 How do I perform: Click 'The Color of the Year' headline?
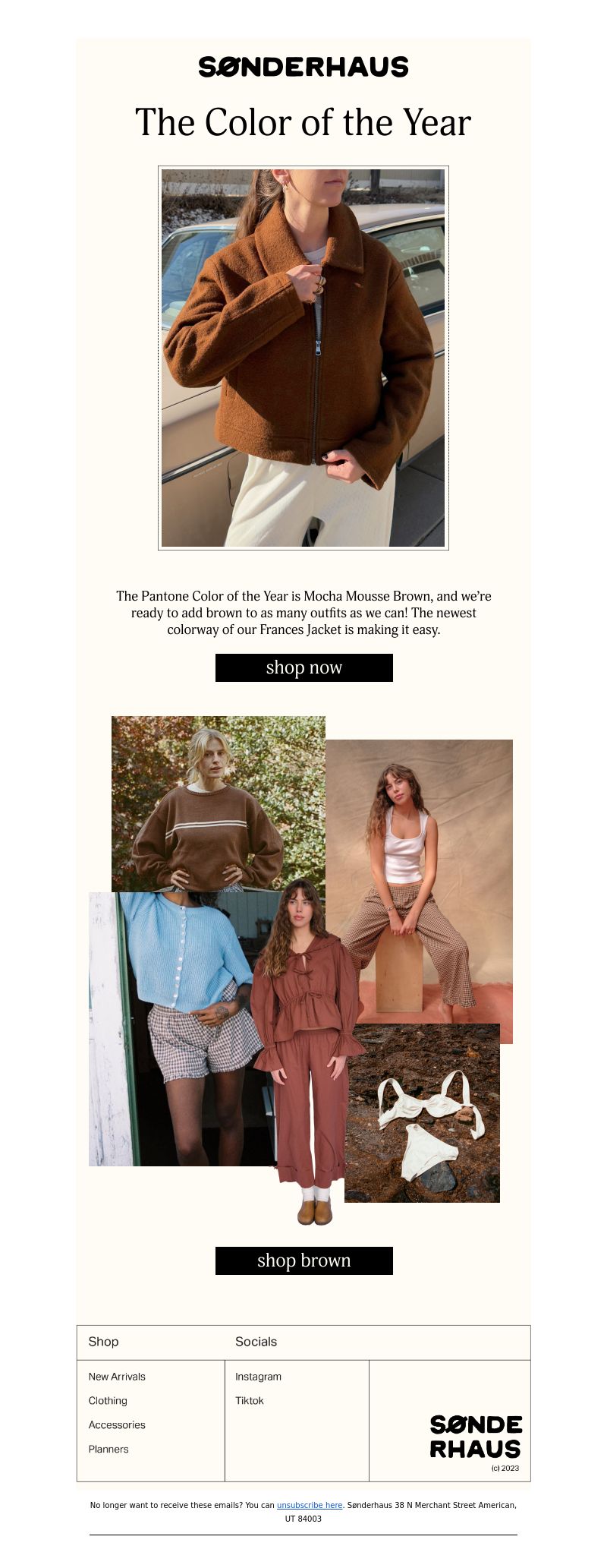(x=303, y=122)
